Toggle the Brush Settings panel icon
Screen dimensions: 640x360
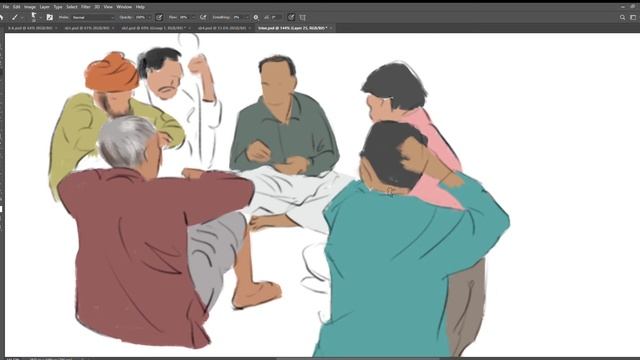pyautogui.click(x=49, y=17)
